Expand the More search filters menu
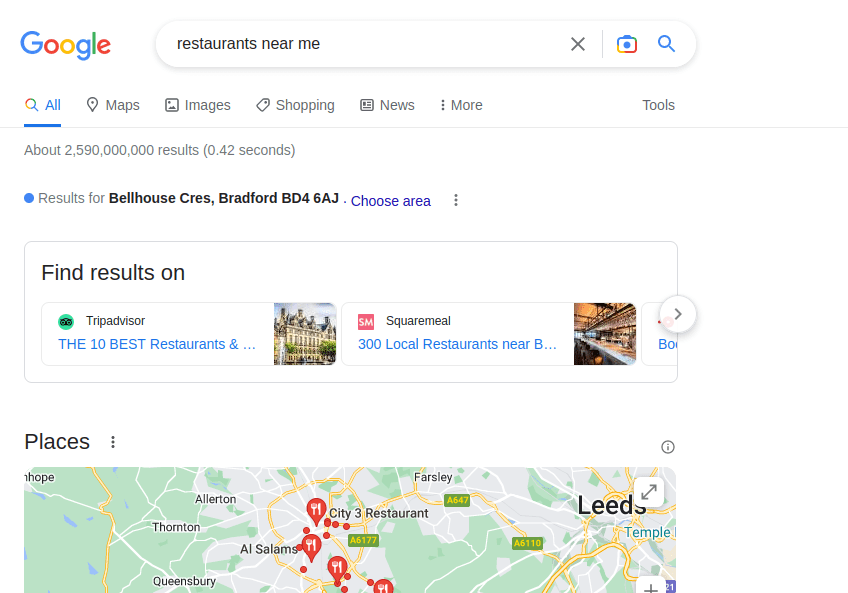848x593 pixels. point(461,105)
